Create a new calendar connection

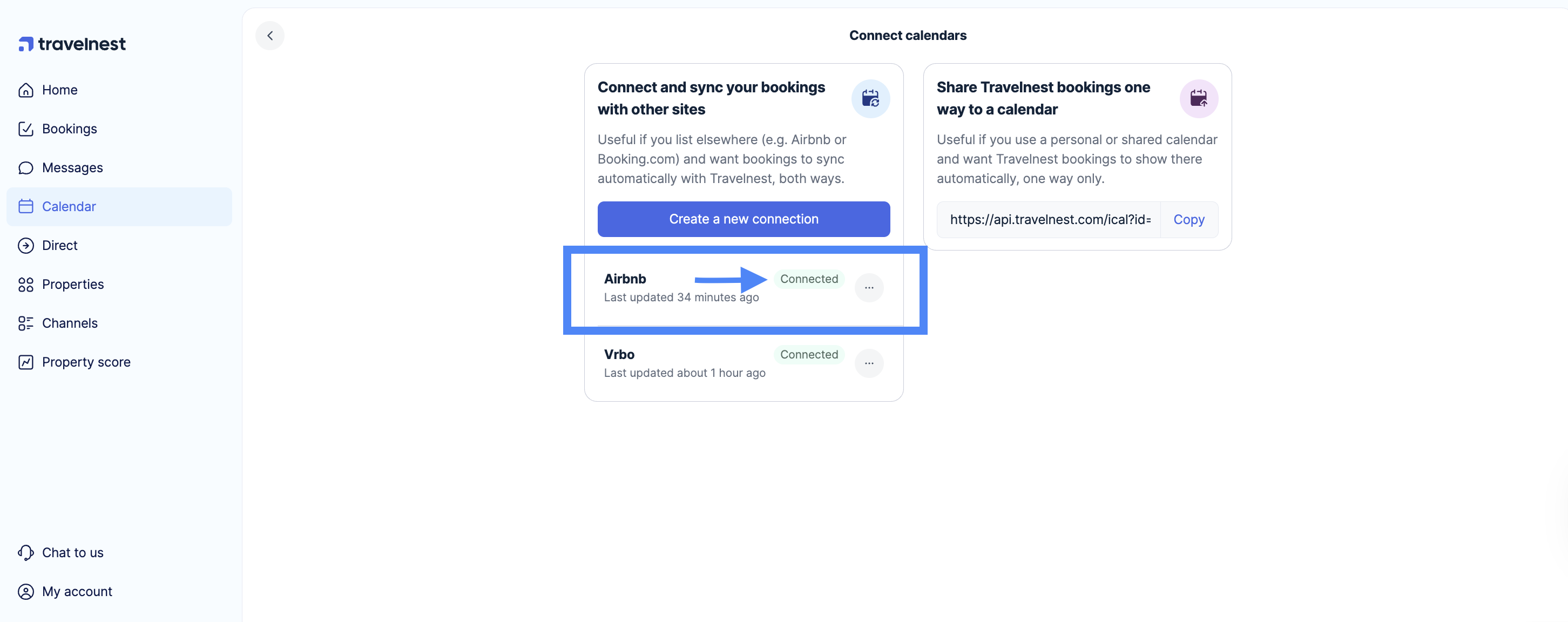pyautogui.click(x=743, y=219)
